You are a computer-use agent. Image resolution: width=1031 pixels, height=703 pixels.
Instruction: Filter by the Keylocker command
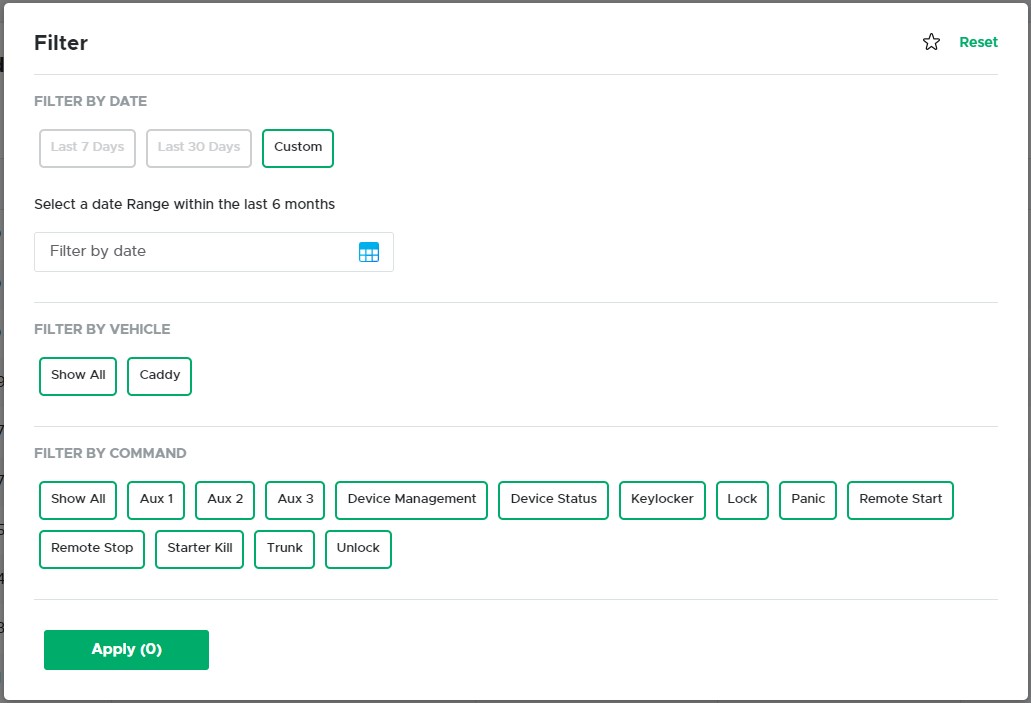click(662, 500)
